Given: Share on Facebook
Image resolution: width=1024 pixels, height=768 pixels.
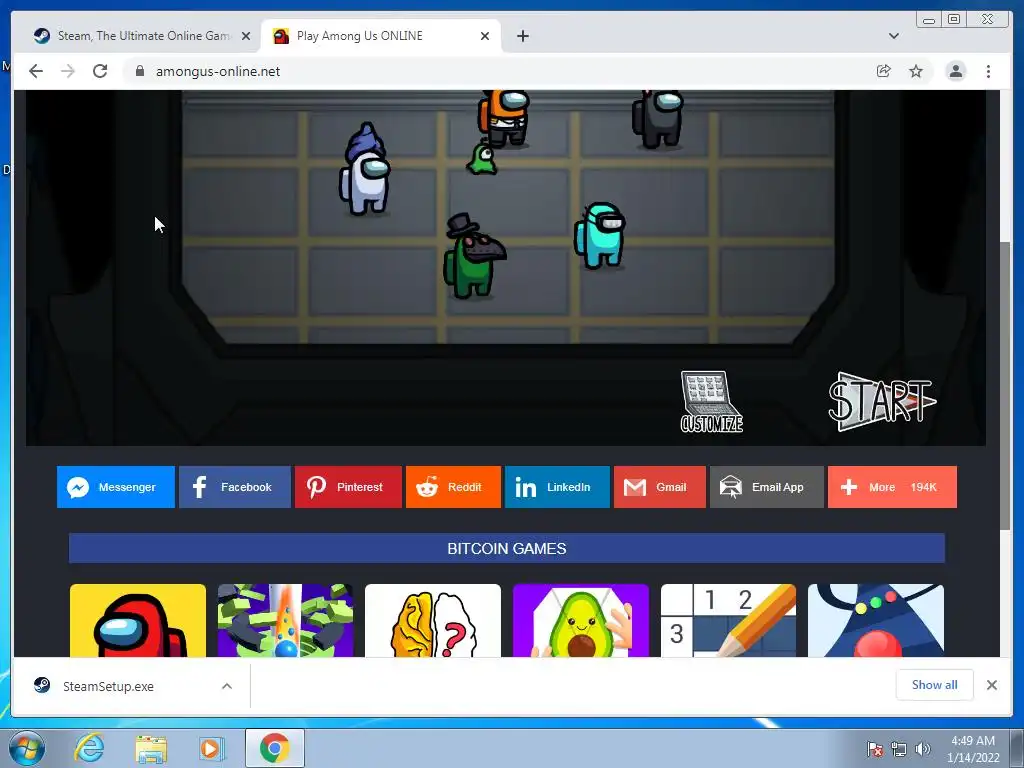Looking at the screenshot, I should pyautogui.click(x=234, y=487).
